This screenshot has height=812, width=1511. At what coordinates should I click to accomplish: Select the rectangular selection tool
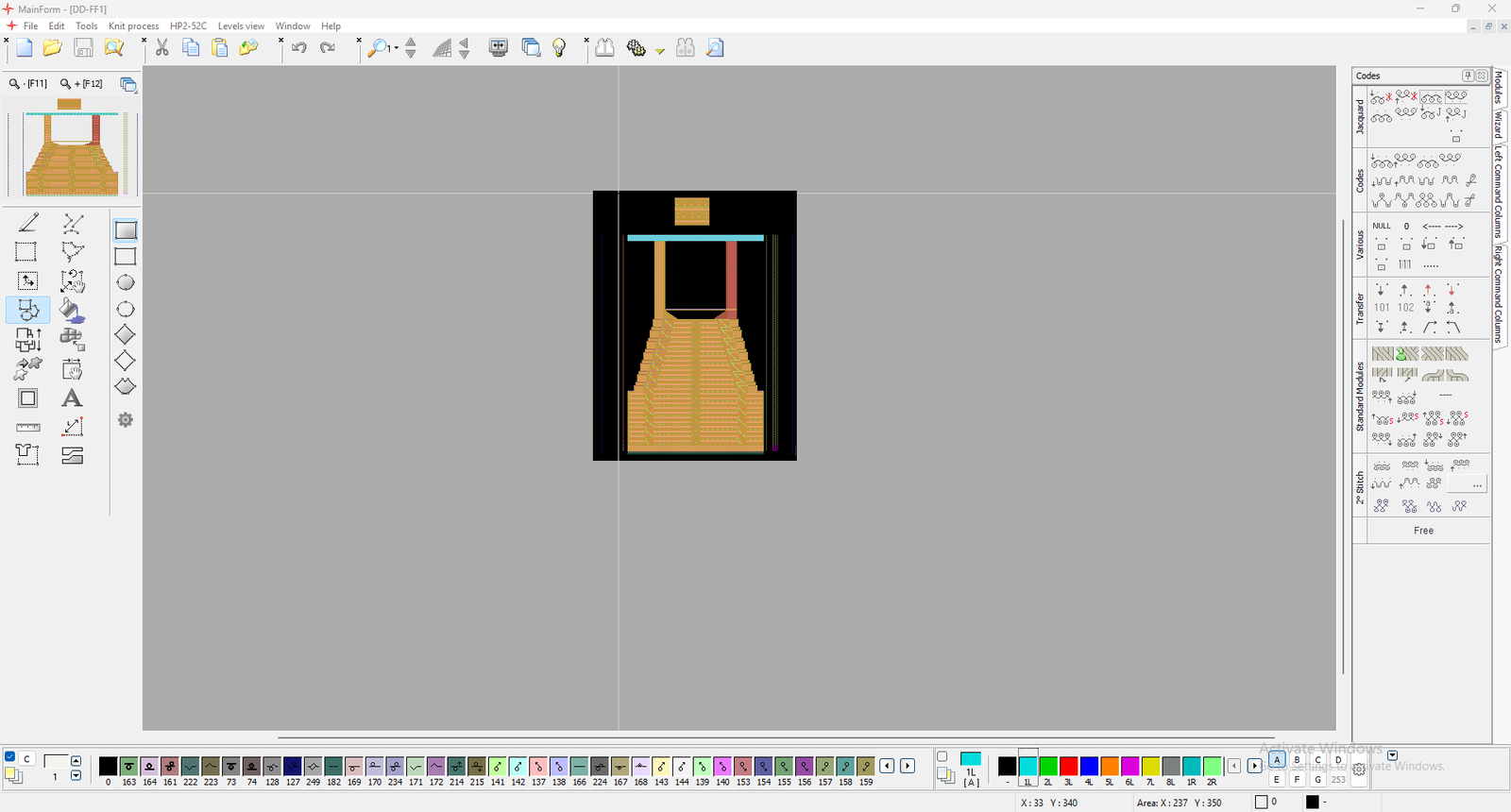26,252
